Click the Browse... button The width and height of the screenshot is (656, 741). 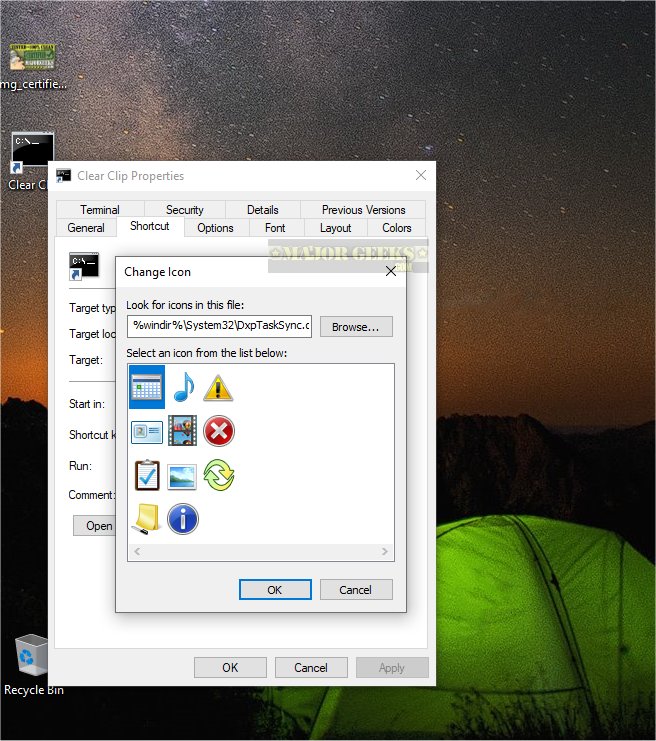click(356, 327)
